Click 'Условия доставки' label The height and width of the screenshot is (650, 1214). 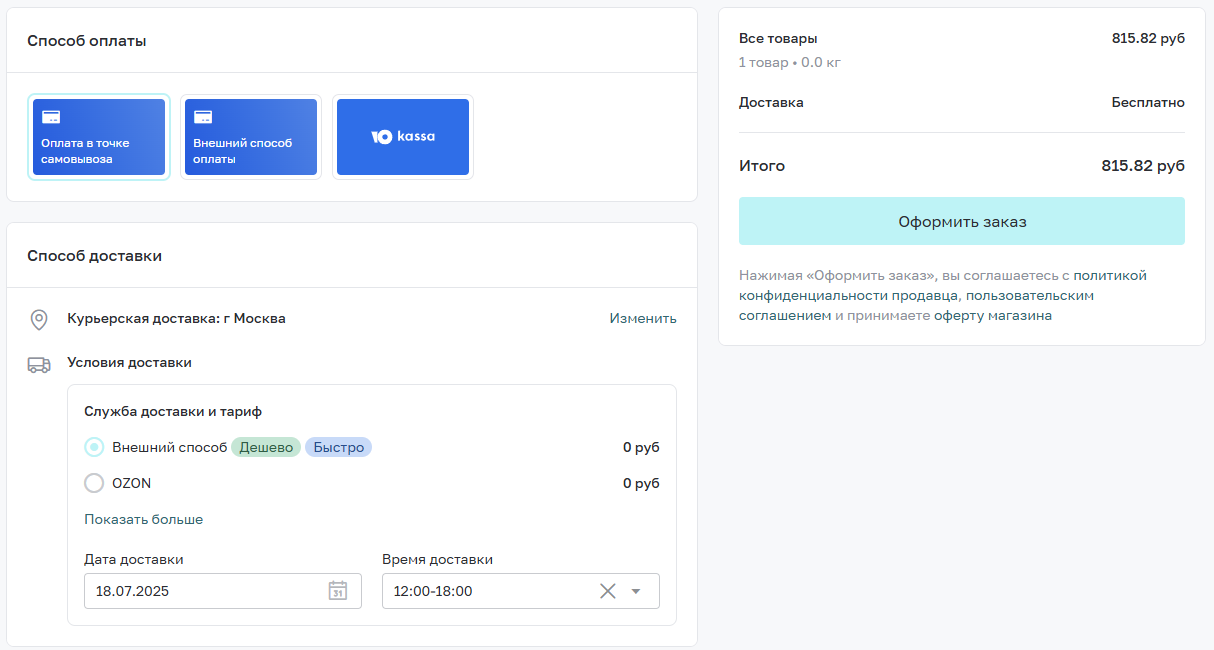click(129, 362)
